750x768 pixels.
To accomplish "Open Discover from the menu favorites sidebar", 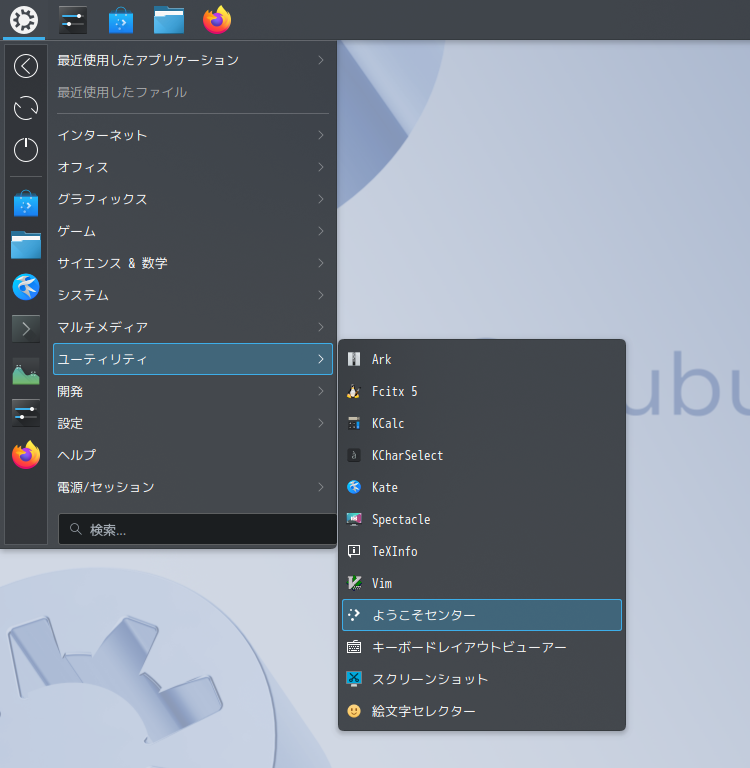I will pyautogui.click(x=26, y=203).
